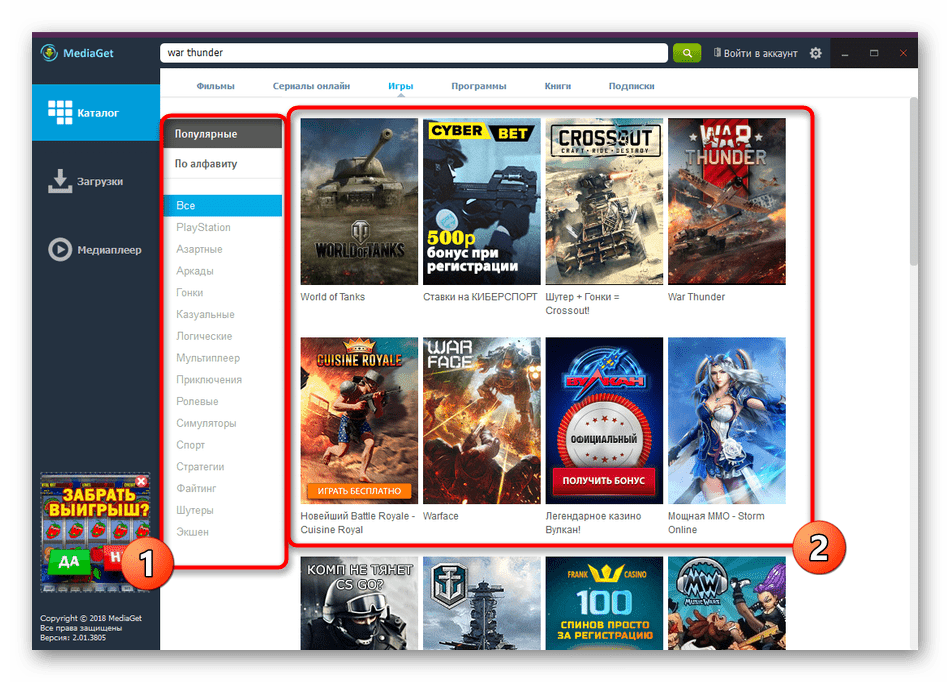This screenshot has width=950, height=682.
Task: Open the Cuisine Royale game cover
Action: (359, 420)
